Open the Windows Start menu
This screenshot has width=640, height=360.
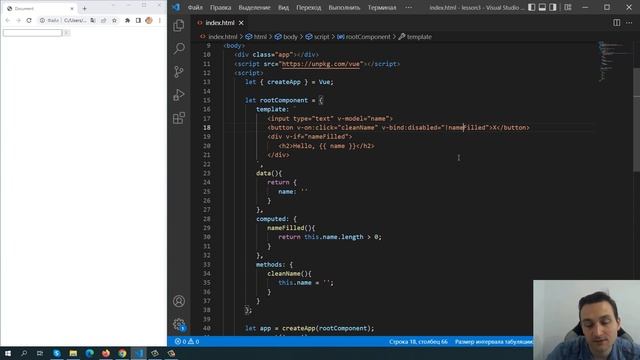tap(7, 353)
